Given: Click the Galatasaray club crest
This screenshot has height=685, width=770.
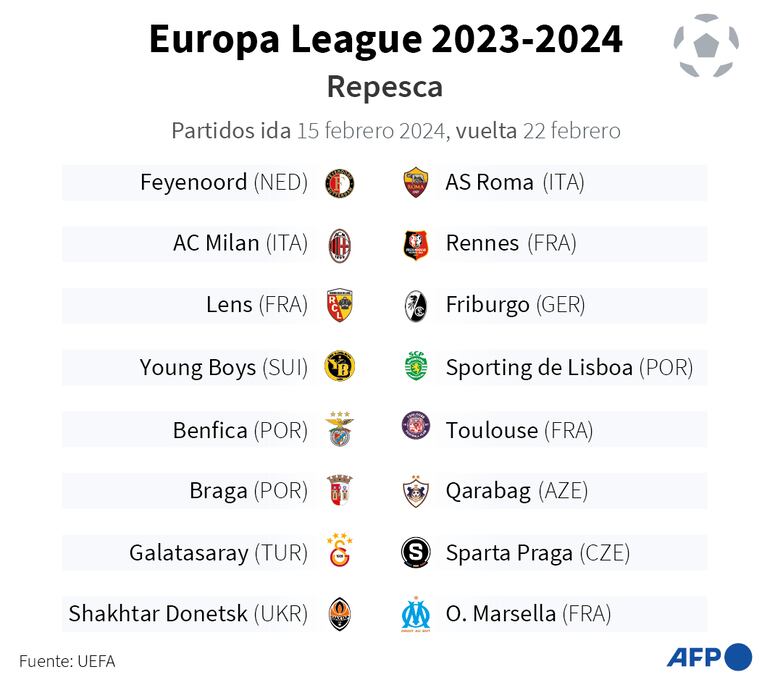Looking at the screenshot, I should click(x=340, y=551).
